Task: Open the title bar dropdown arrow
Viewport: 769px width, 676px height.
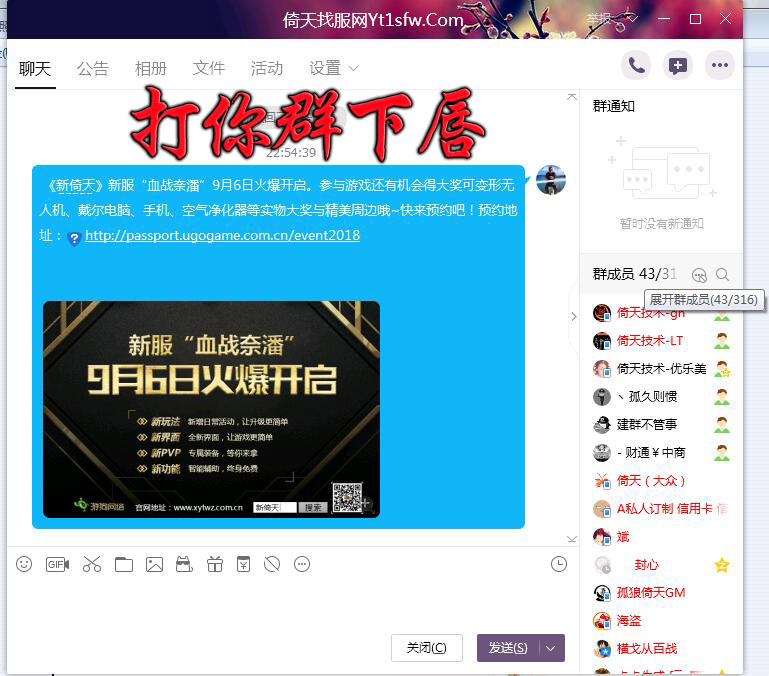Action: point(632,19)
